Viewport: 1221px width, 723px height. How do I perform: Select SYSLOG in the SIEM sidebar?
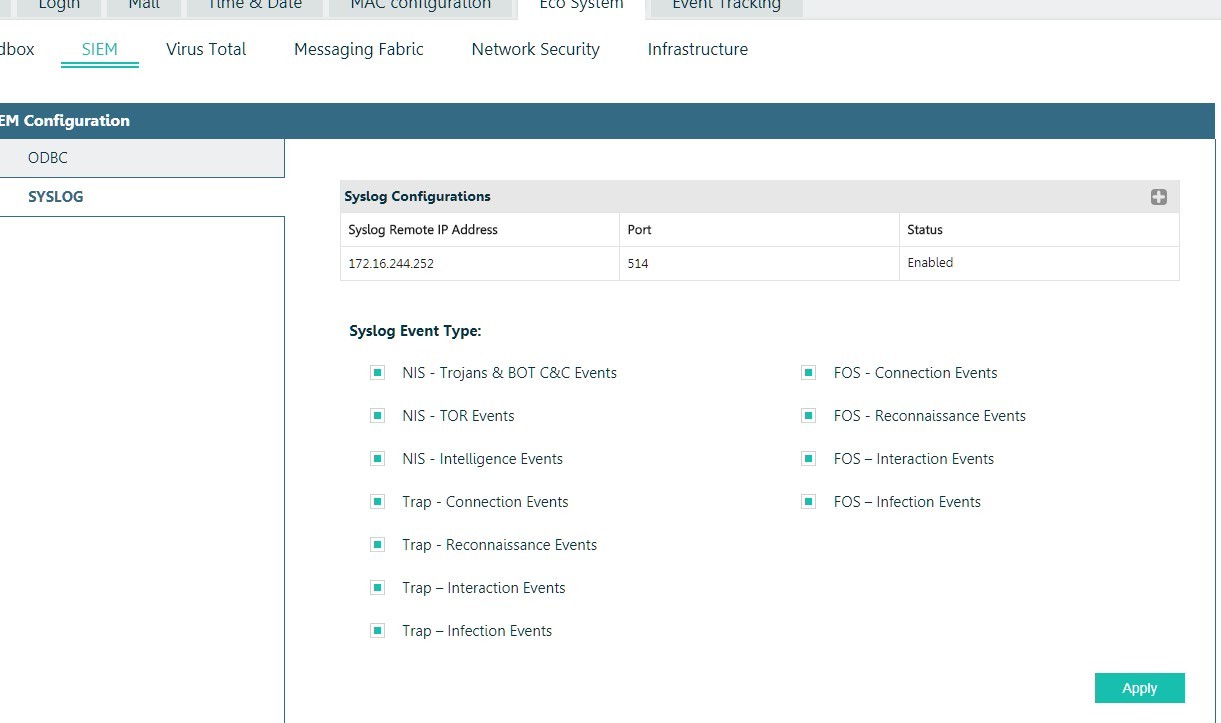click(55, 197)
